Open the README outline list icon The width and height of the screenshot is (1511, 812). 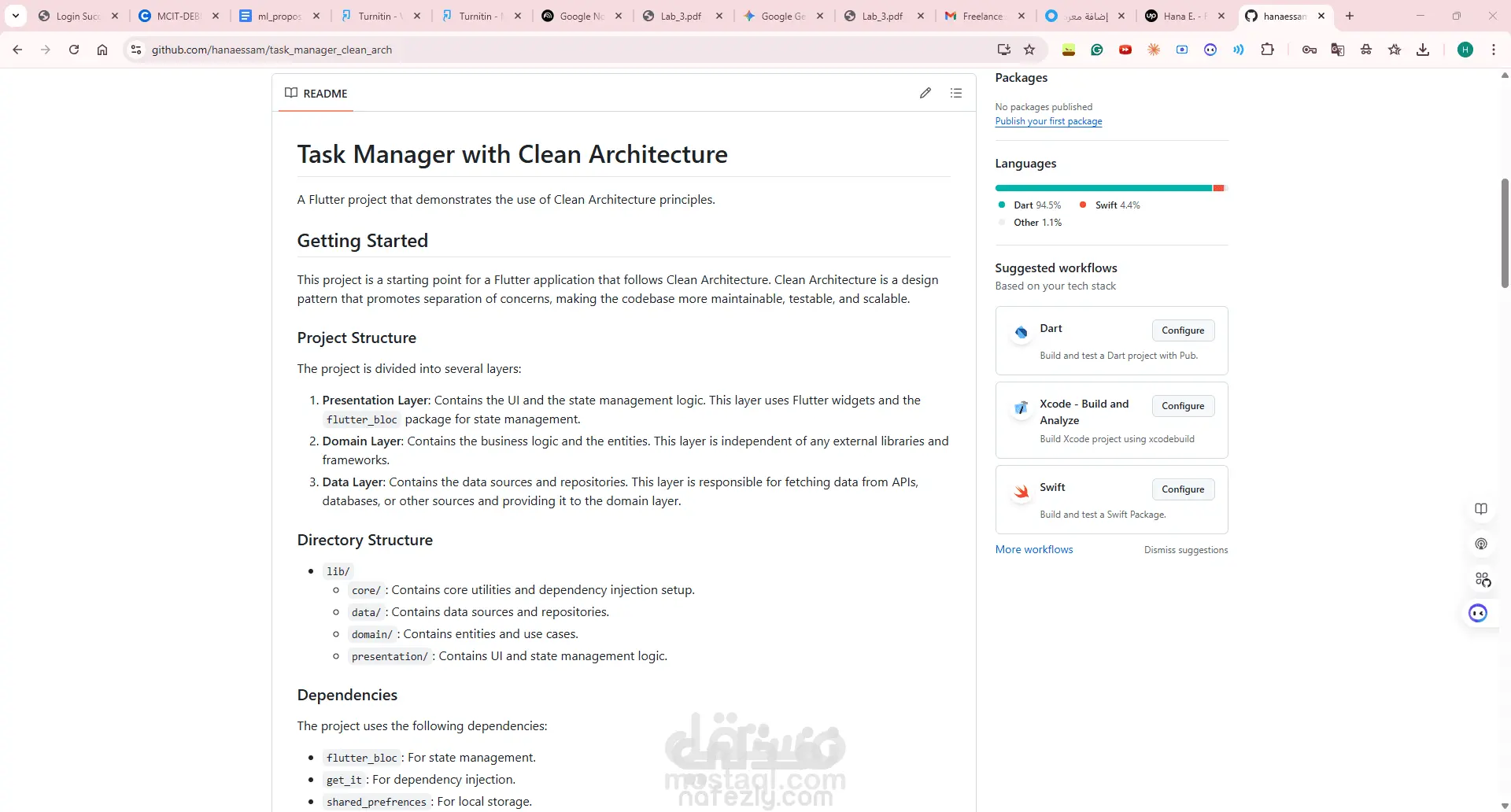pos(956,93)
